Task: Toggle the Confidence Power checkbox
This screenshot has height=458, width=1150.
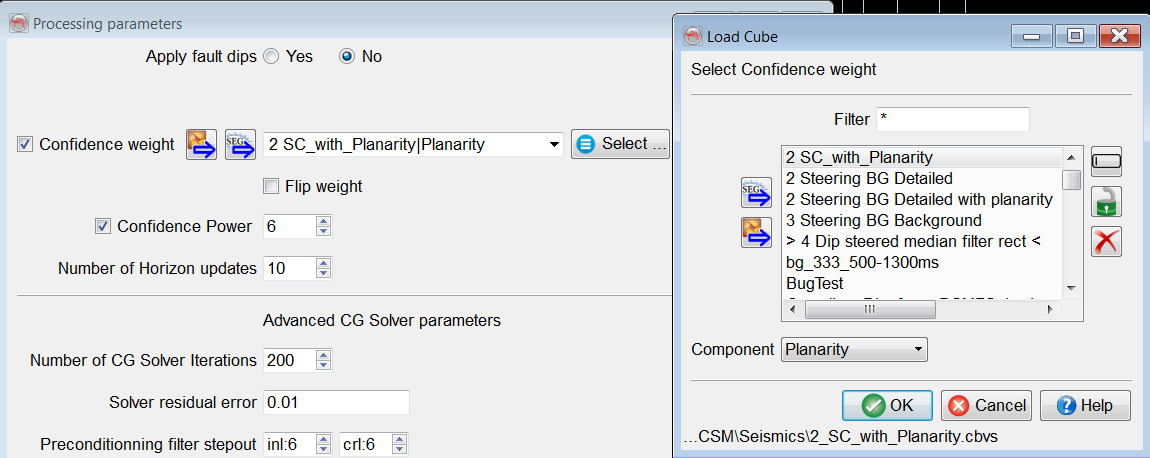Action: 103,226
